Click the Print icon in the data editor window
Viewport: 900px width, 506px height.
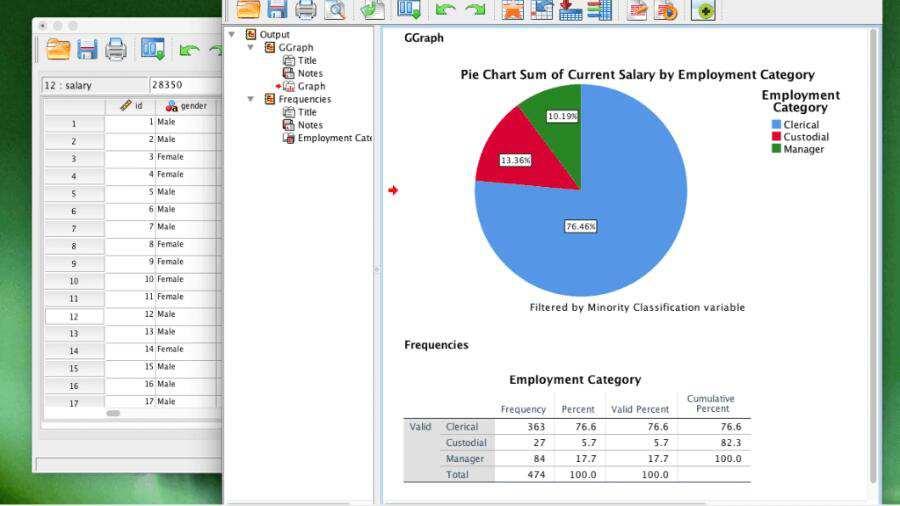pyautogui.click(x=117, y=49)
